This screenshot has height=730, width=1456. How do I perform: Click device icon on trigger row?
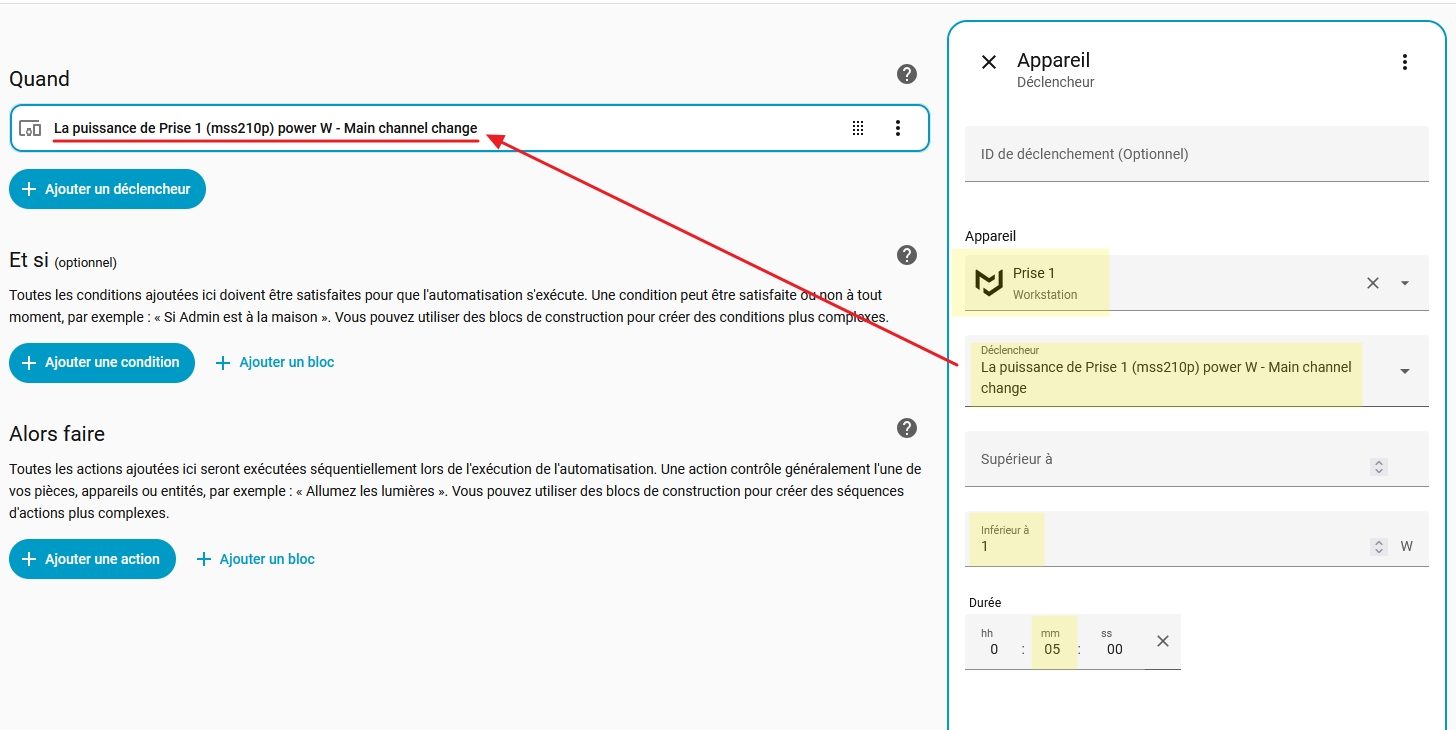30,128
